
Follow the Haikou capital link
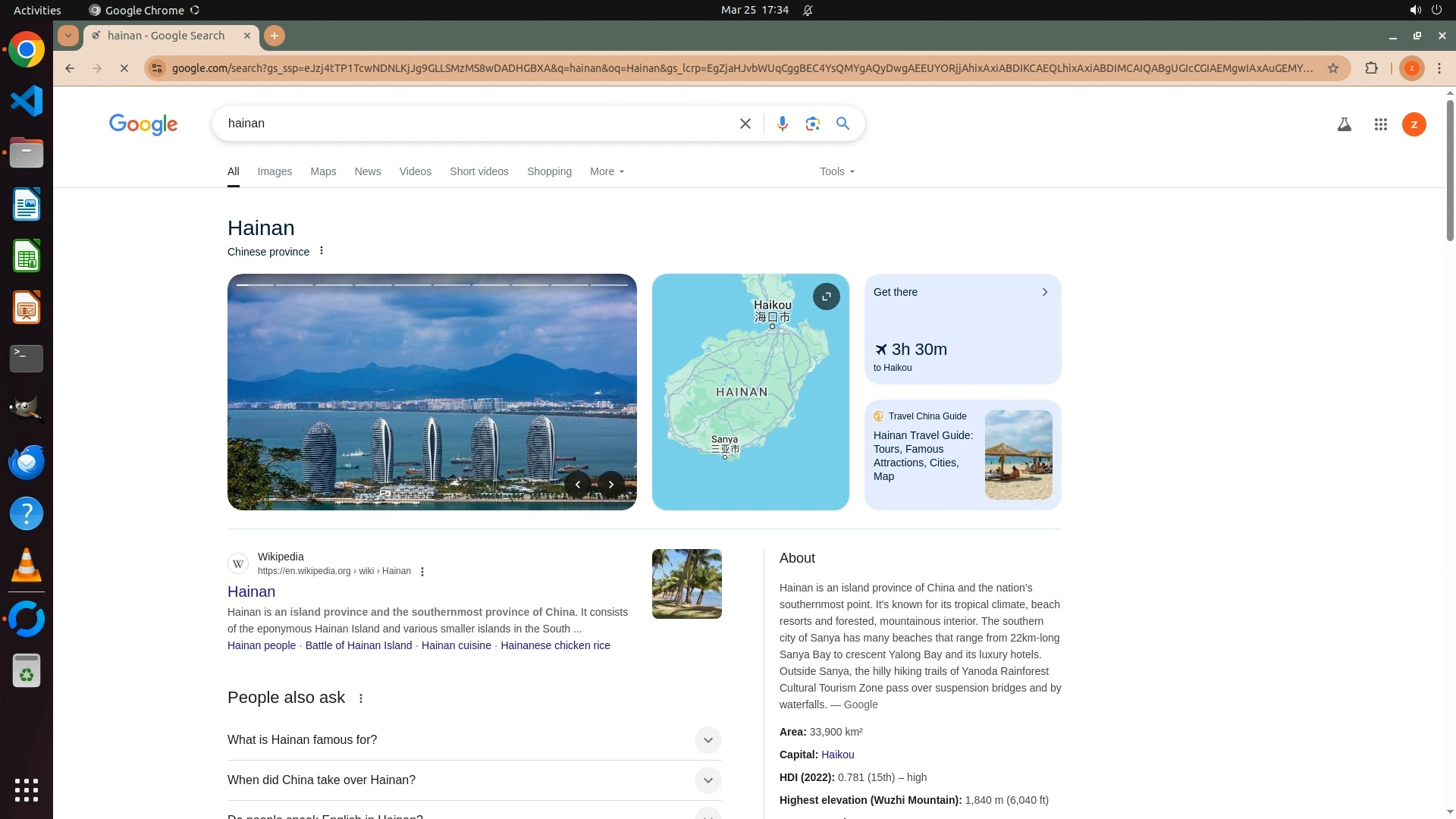tap(837, 755)
